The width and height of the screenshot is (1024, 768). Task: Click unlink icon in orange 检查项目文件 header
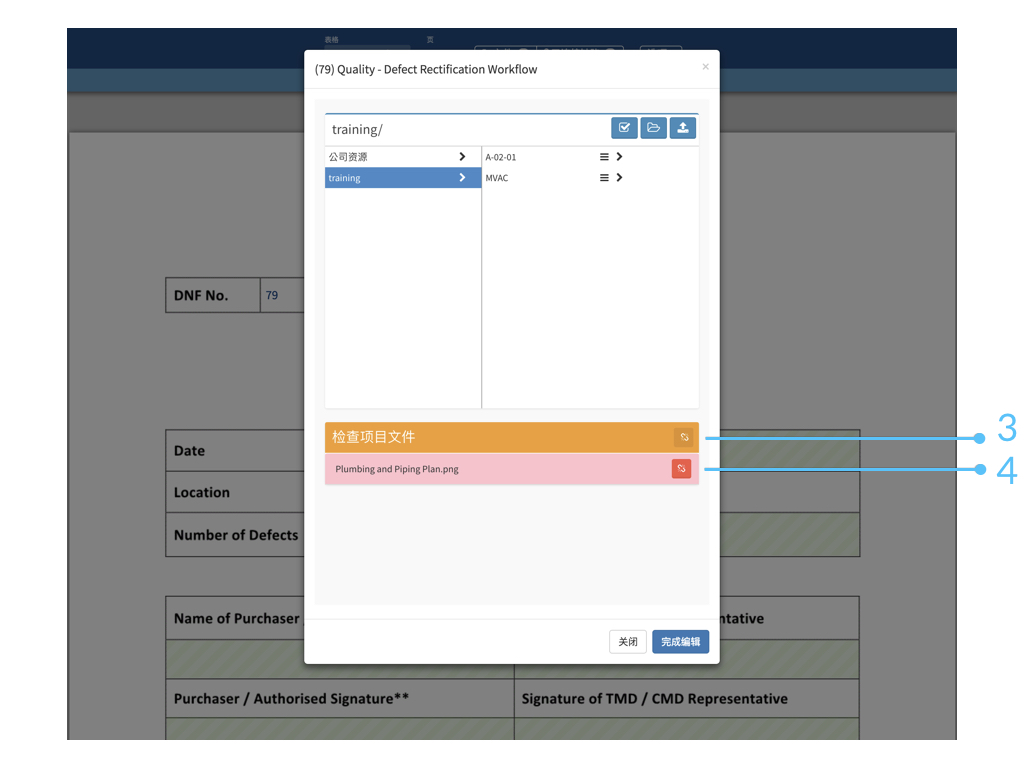684,438
